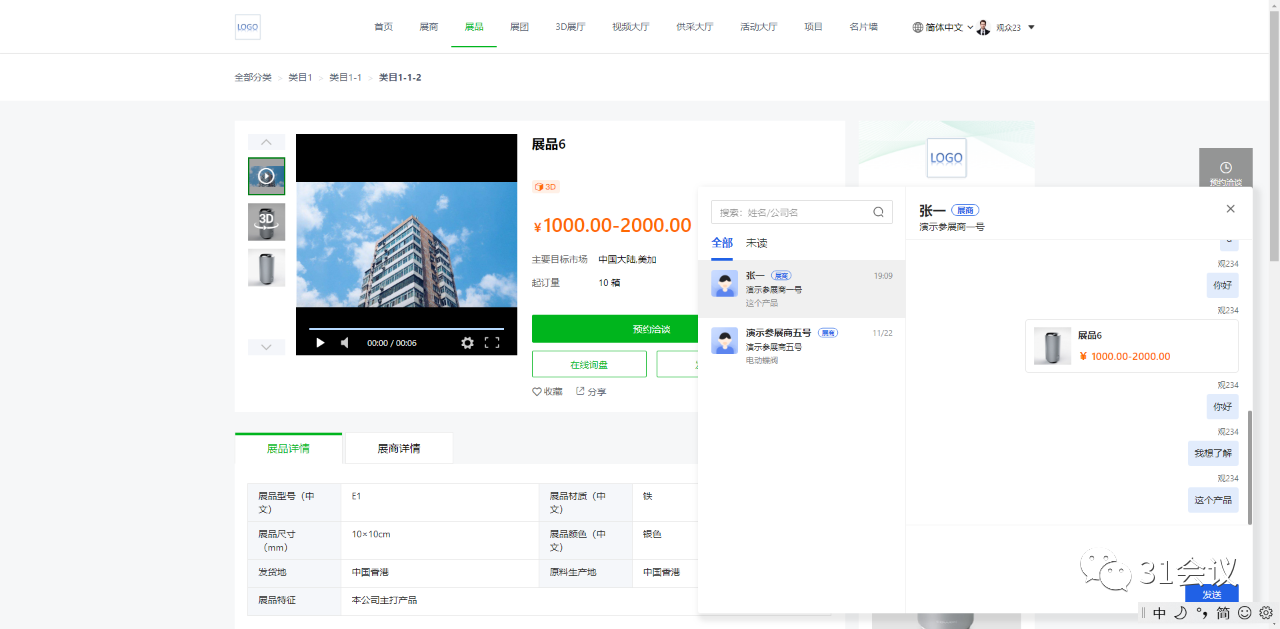Play the product video
1280x629 pixels.
320,343
